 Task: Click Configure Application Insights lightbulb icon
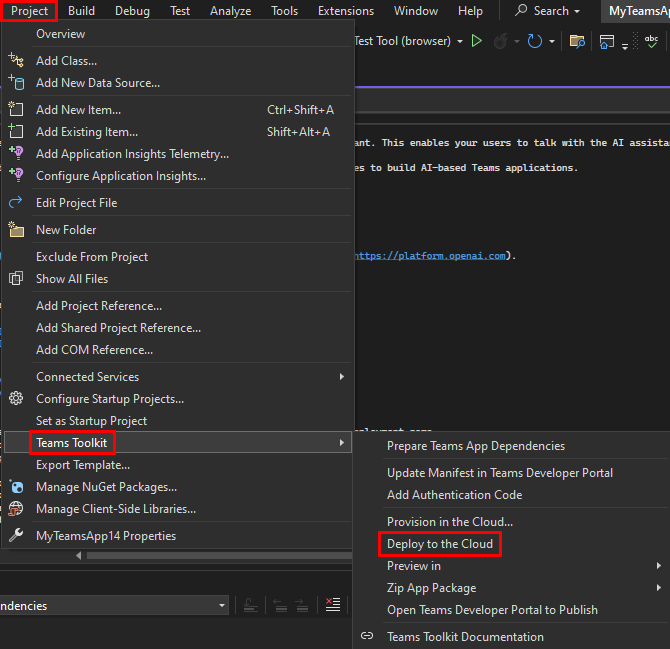pyautogui.click(x=16, y=175)
